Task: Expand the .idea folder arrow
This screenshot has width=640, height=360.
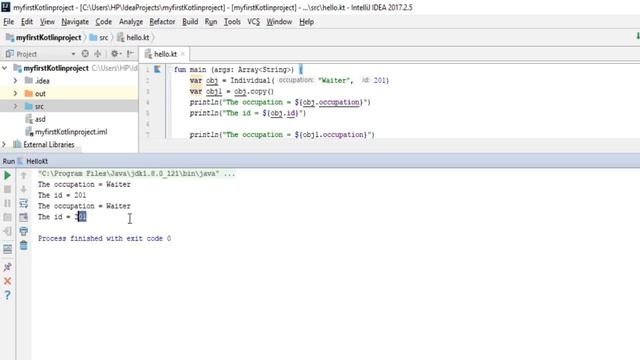Action: [x=16, y=81]
